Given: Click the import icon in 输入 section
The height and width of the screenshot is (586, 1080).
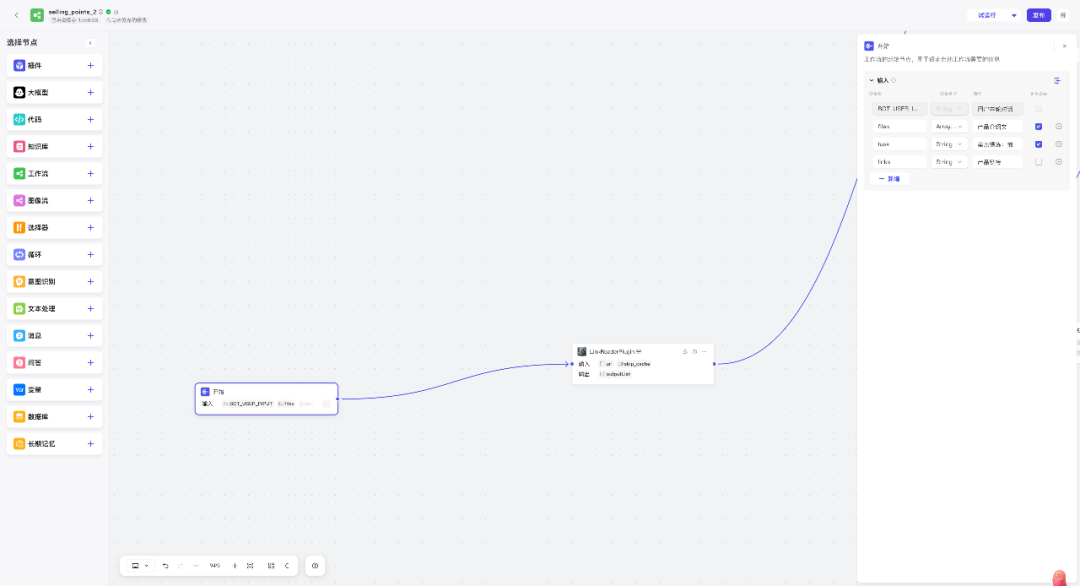Looking at the screenshot, I should pyautogui.click(x=1058, y=81).
